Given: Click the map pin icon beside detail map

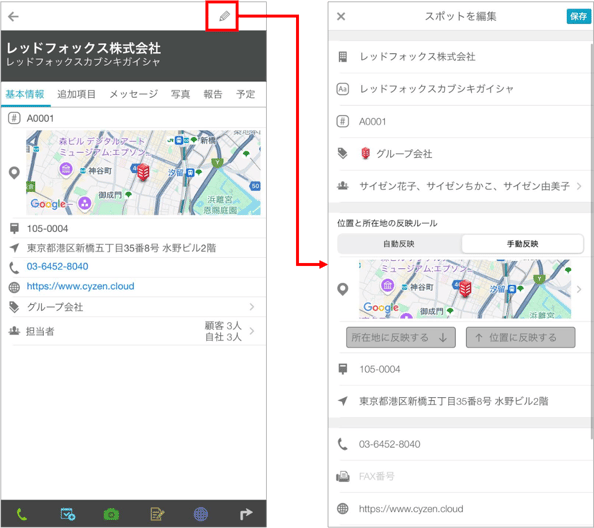Looking at the screenshot, I should [x=14, y=173].
